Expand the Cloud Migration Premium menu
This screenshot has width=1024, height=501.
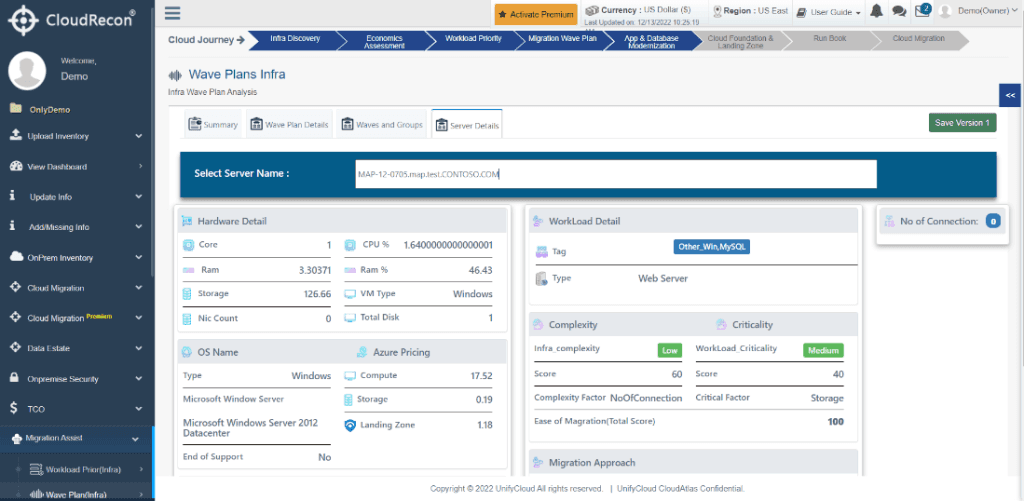click(138, 317)
